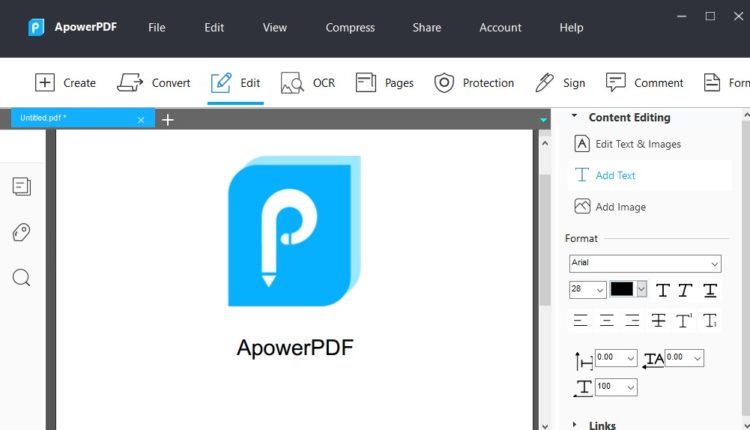Add a new document tab
The width and height of the screenshot is (750, 430).
click(x=167, y=120)
